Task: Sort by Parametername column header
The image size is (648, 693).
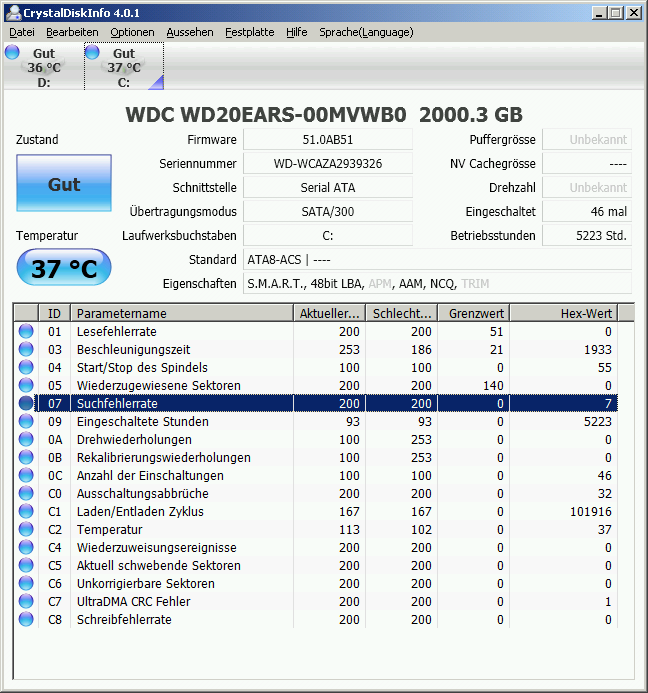Action: [182, 313]
